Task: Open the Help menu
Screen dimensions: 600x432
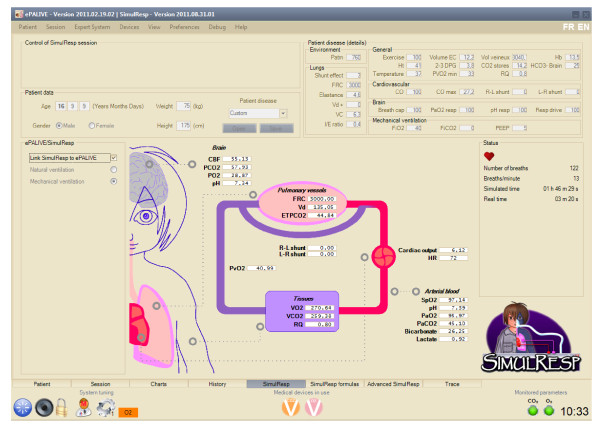Action: click(x=241, y=27)
